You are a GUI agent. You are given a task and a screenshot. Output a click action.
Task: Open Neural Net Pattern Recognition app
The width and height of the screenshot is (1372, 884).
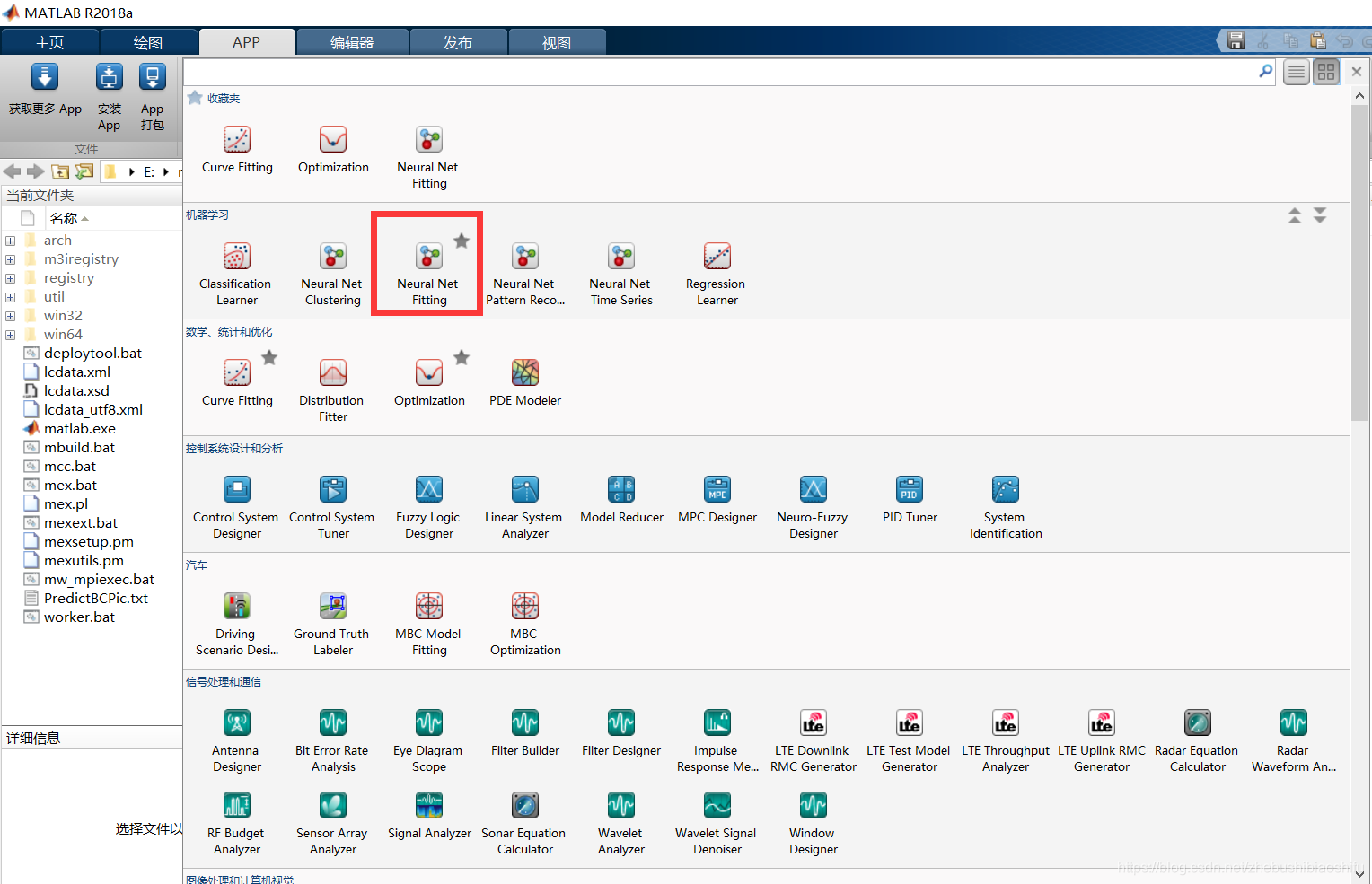[x=525, y=274]
